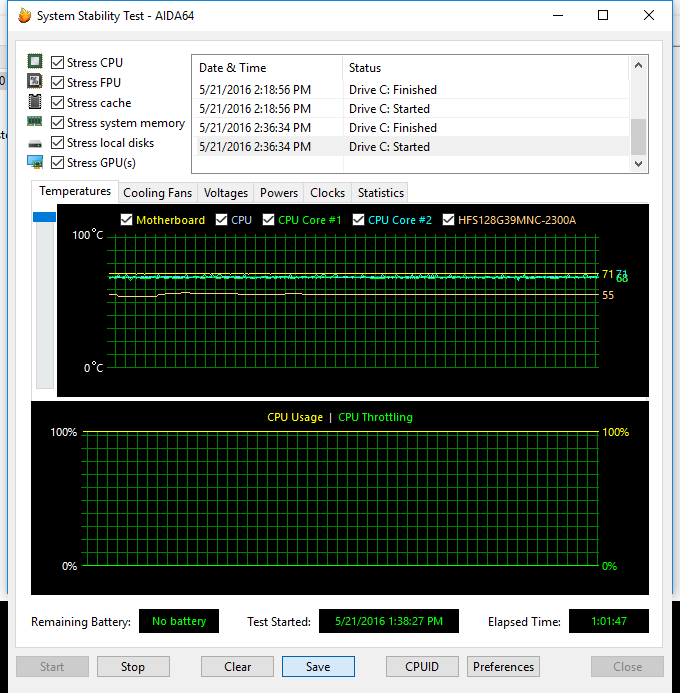Toggle the CPU Core #2 graph checkbox
The image size is (680, 693).
[358, 220]
